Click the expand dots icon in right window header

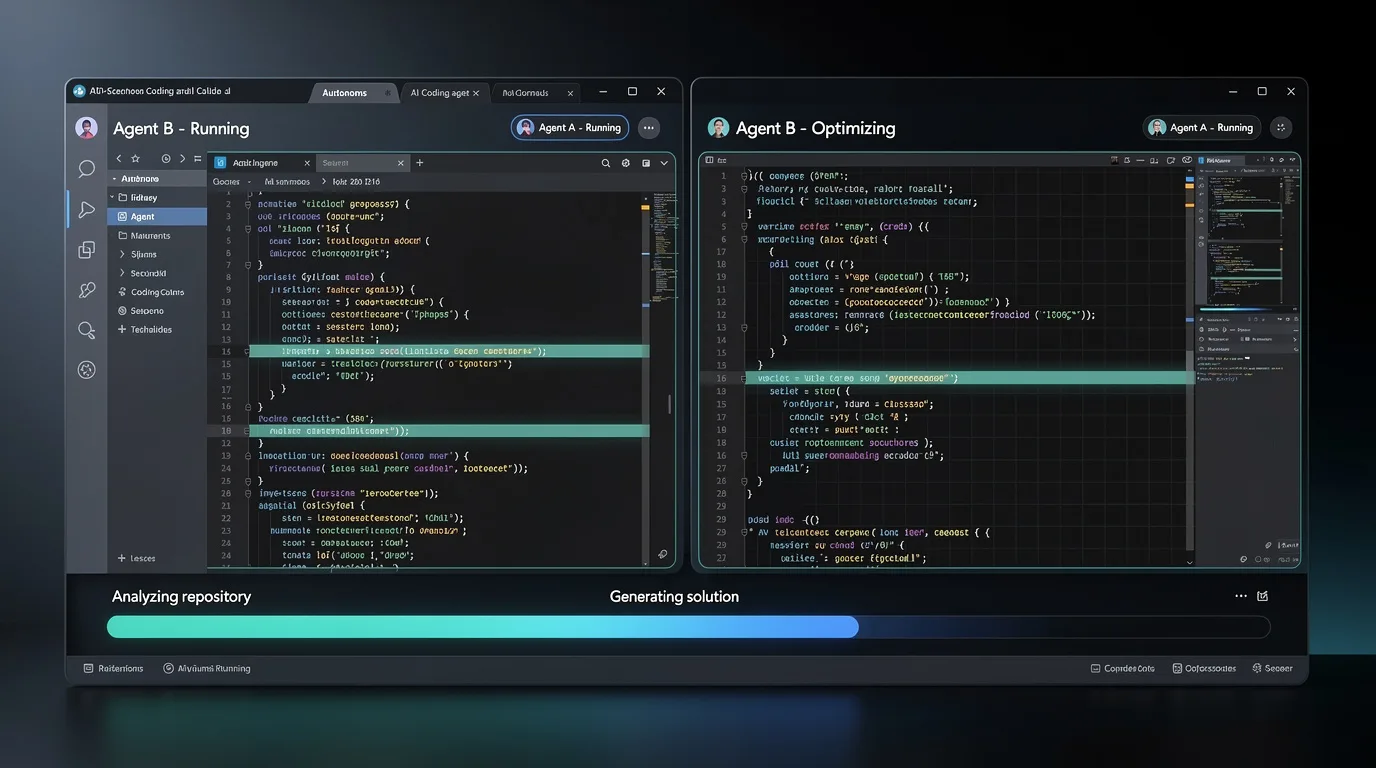[1282, 127]
